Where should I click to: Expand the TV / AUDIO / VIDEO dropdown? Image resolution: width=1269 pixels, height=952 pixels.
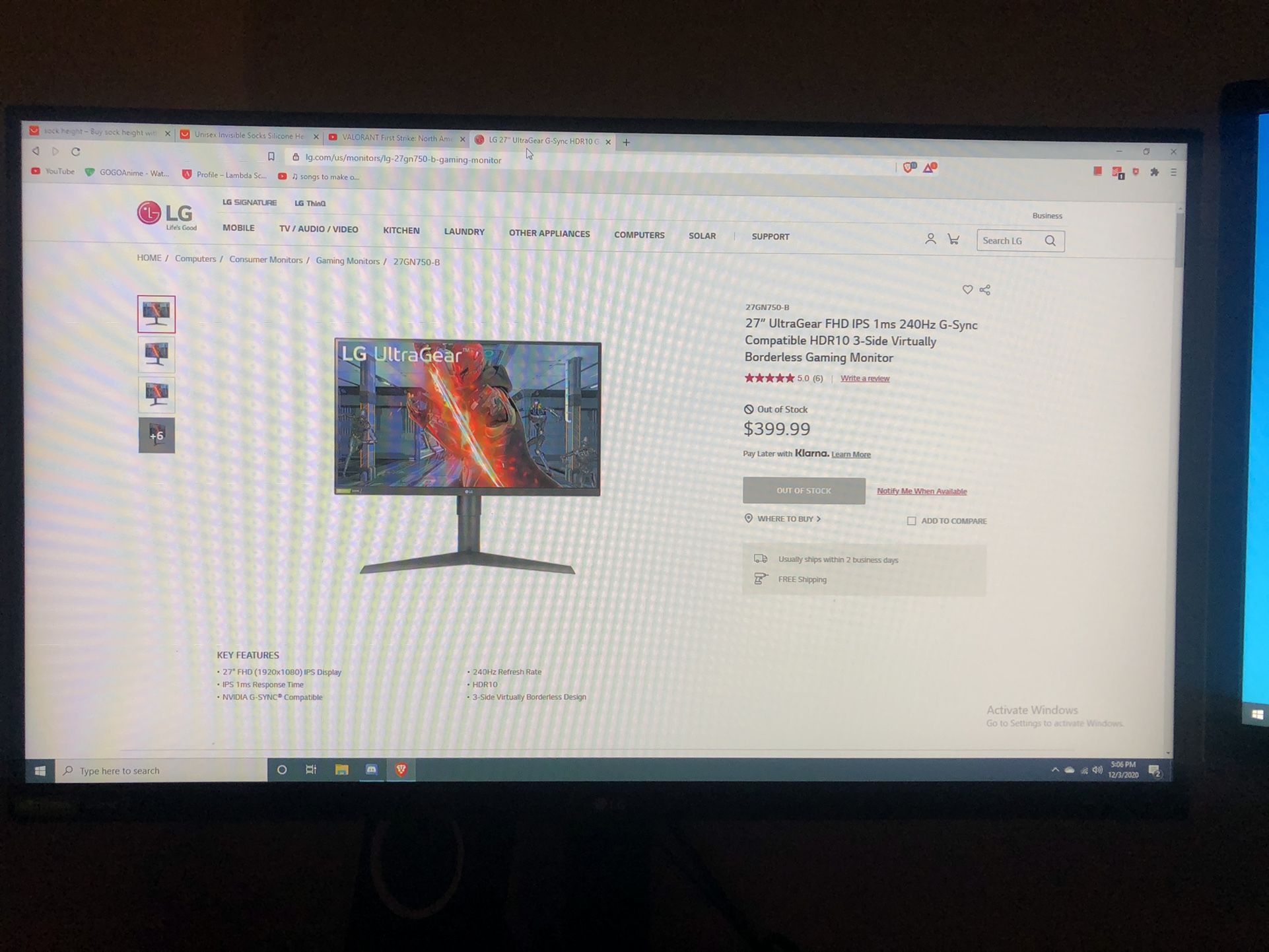(x=317, y=236)
